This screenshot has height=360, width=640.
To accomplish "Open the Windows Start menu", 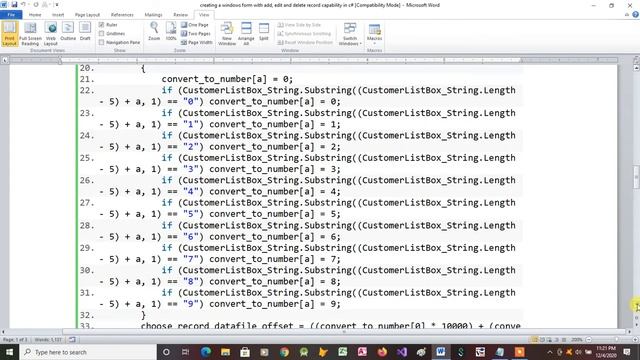I will [x=9, y=352].
